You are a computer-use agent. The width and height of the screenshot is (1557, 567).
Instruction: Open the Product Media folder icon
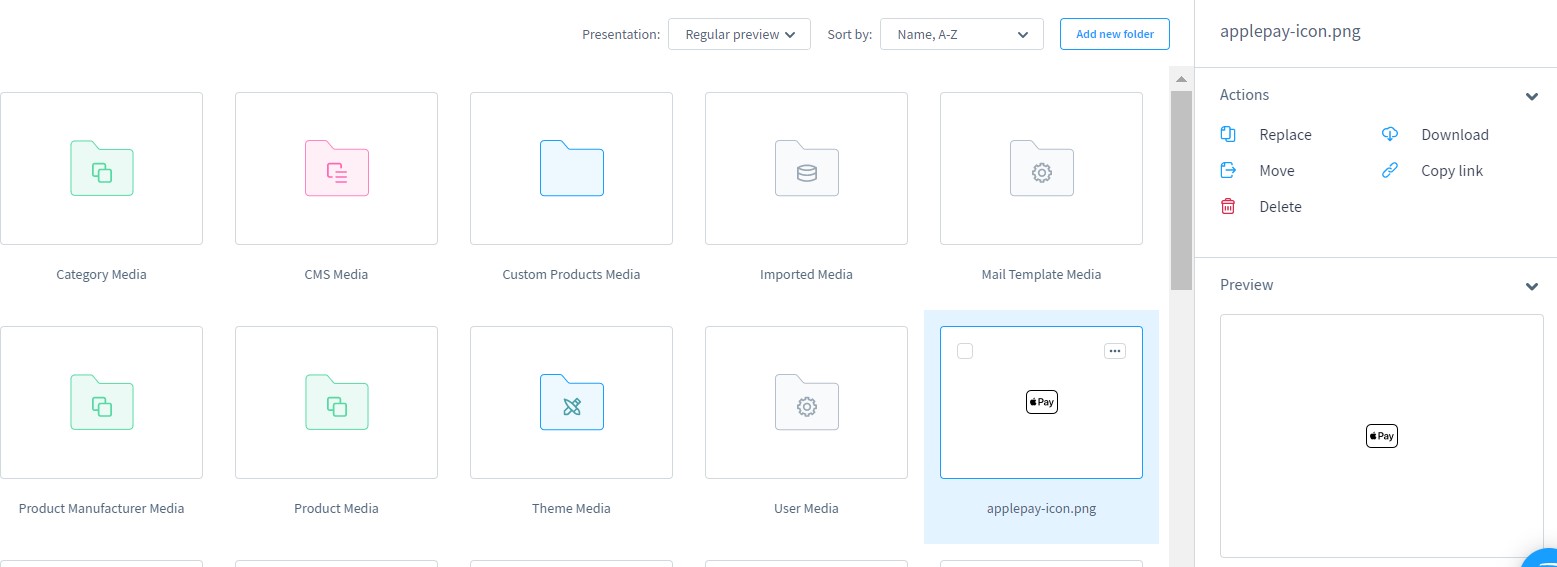pyautogui.click(x=336, y=402)
